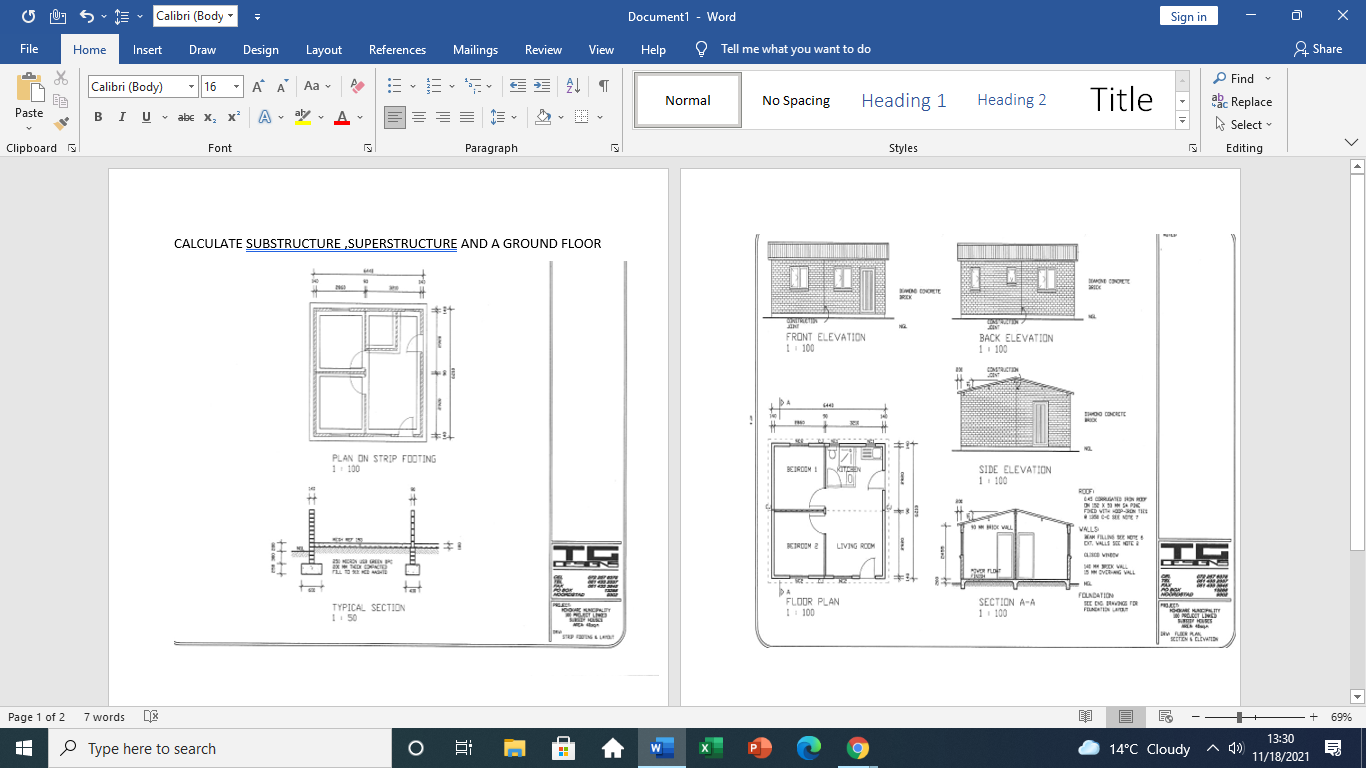Center align the paragraph text
The width and height of the screenshot is (1366, 768).
(419, 118)
